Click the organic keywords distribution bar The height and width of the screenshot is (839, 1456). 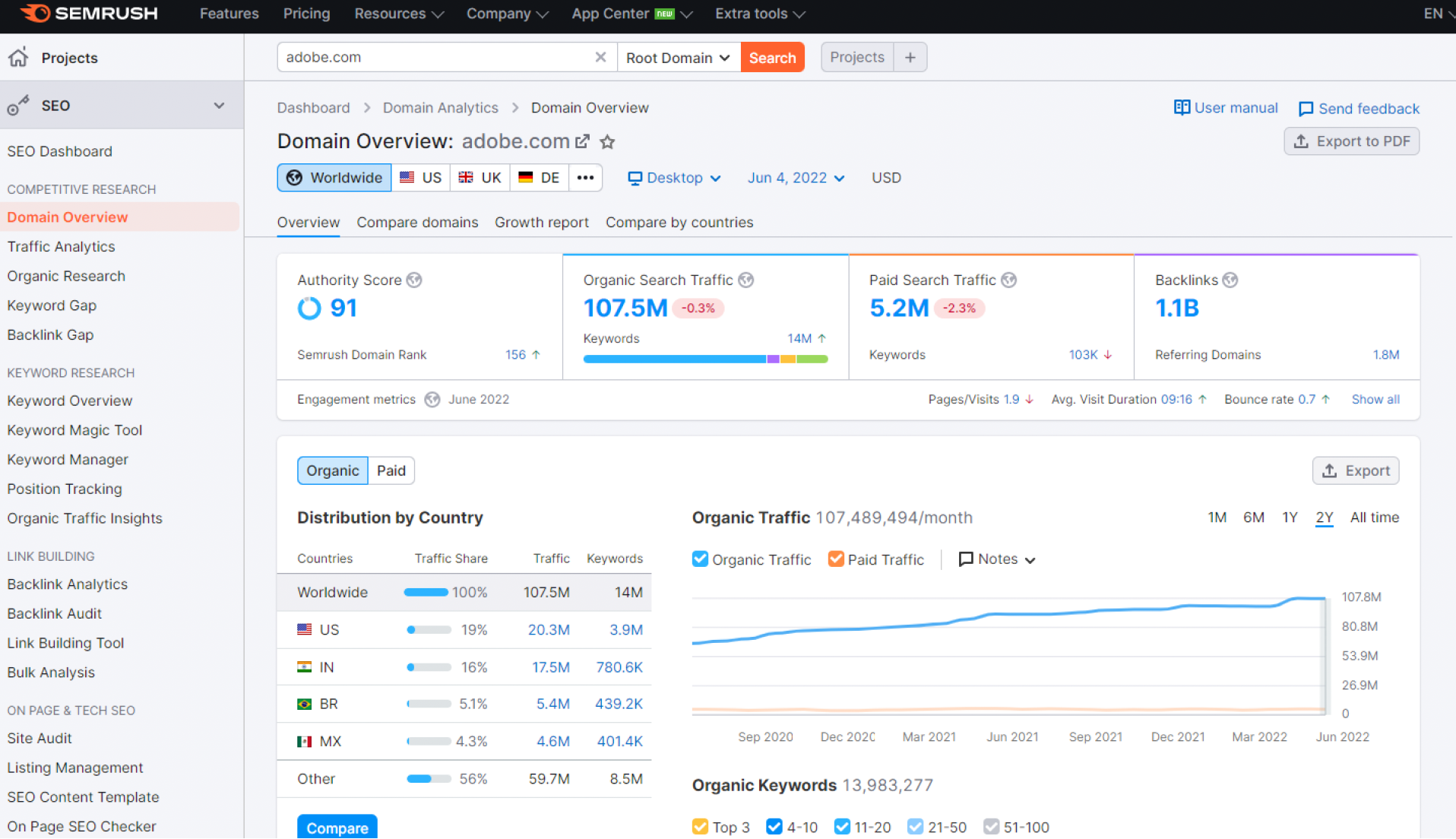click(705, 359)
